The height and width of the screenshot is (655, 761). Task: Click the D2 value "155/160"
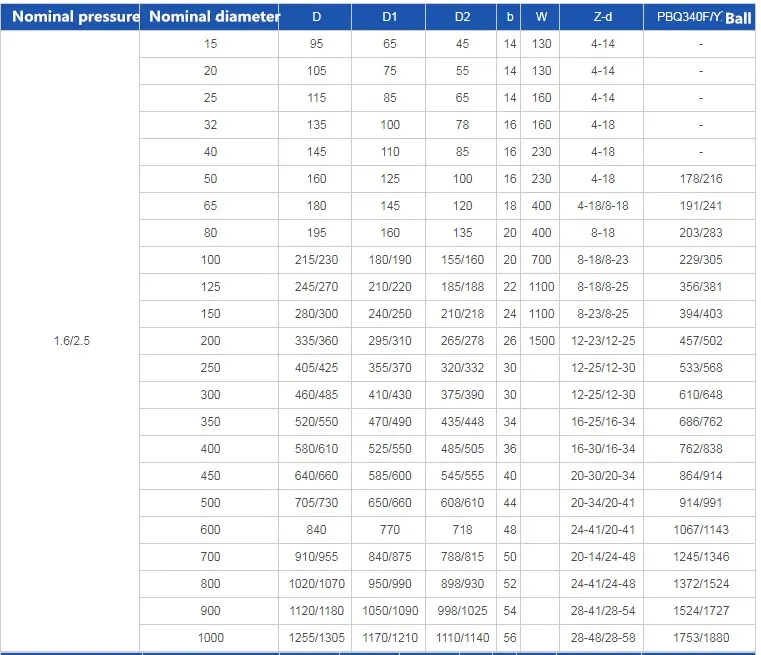click(462, 260)
